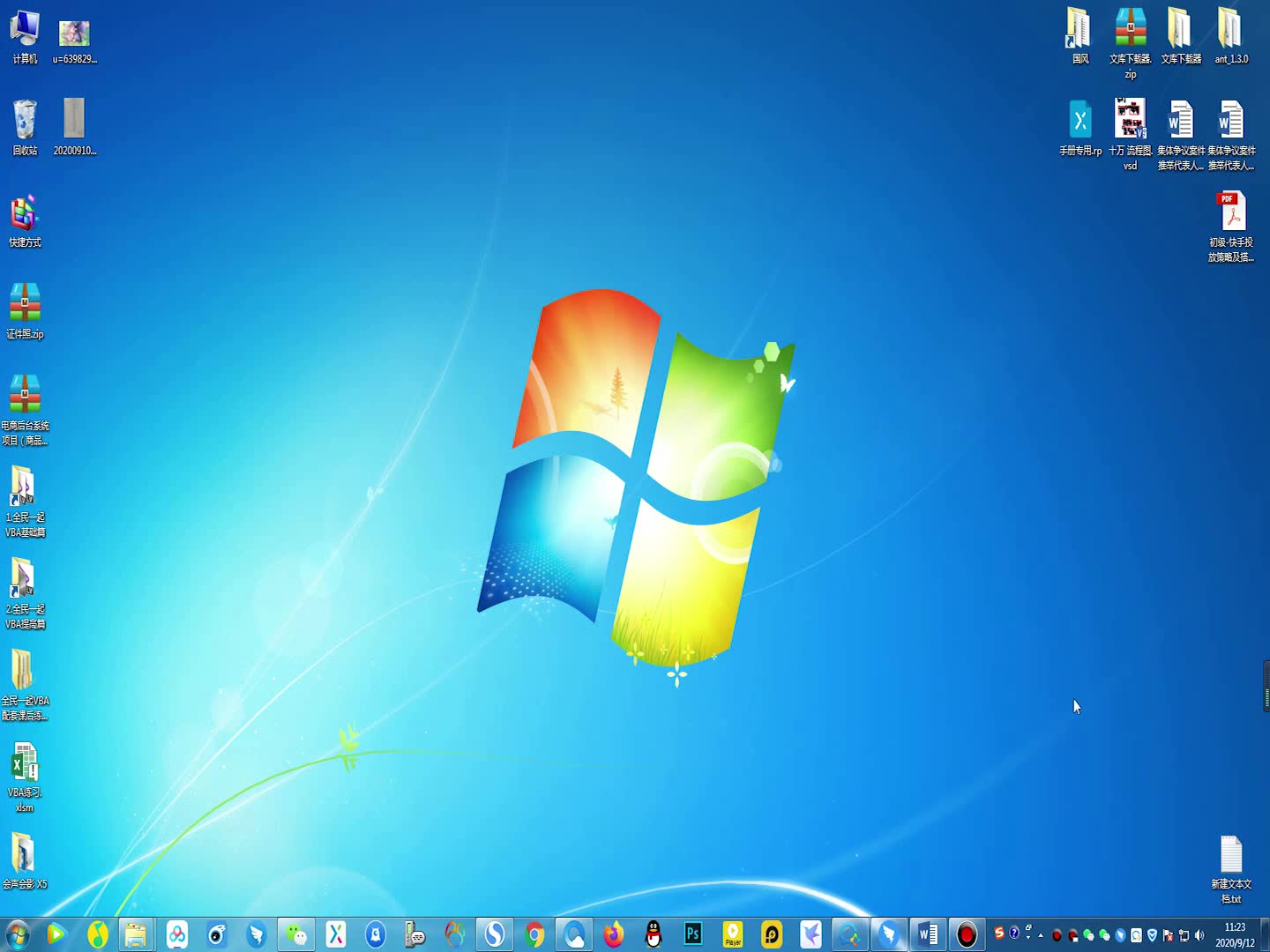
Task: Open the network connection tray icon
Action: click(1184, 935)
